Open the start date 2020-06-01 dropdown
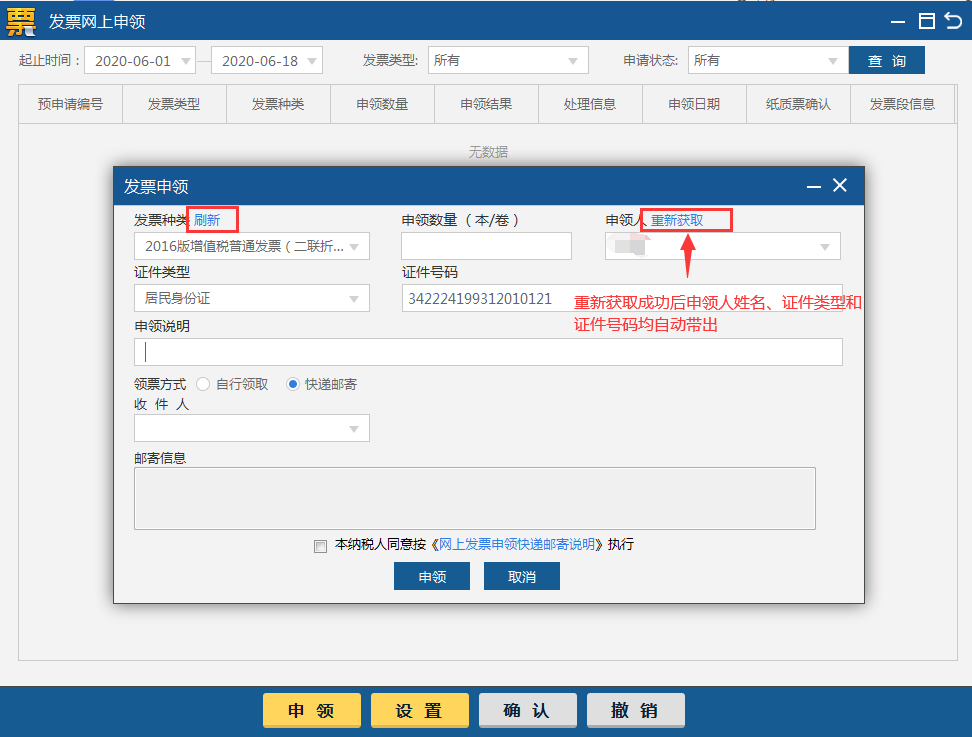 tap(140, 61)
